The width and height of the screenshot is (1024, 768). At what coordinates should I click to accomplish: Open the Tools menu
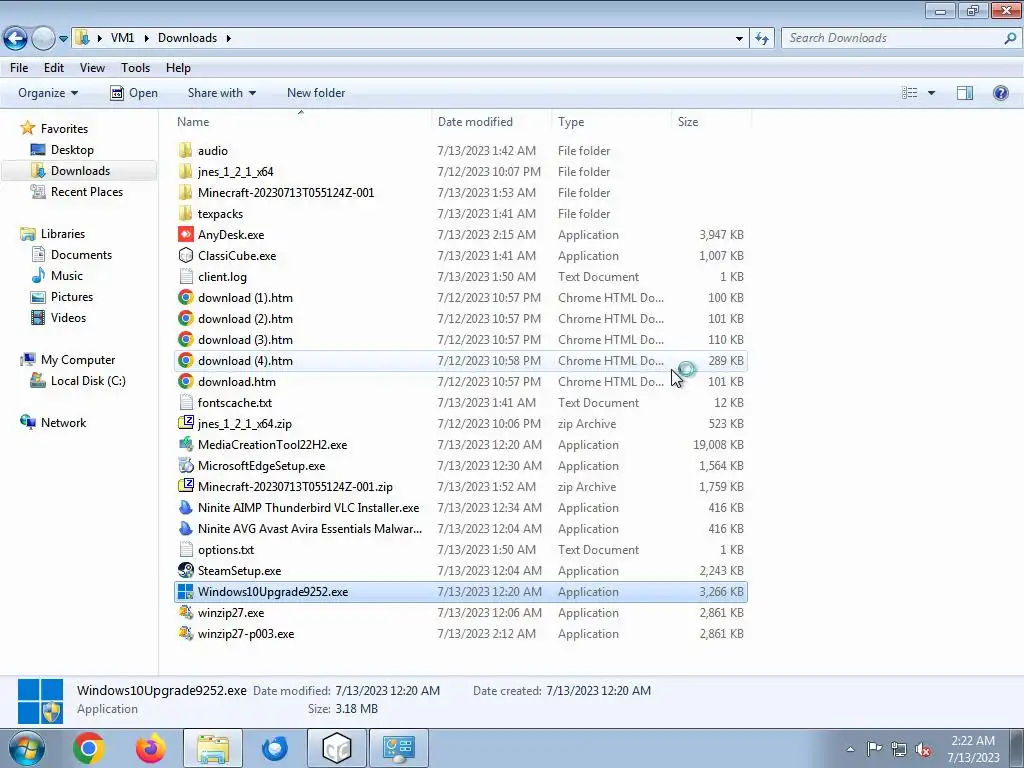pos(135,68)
